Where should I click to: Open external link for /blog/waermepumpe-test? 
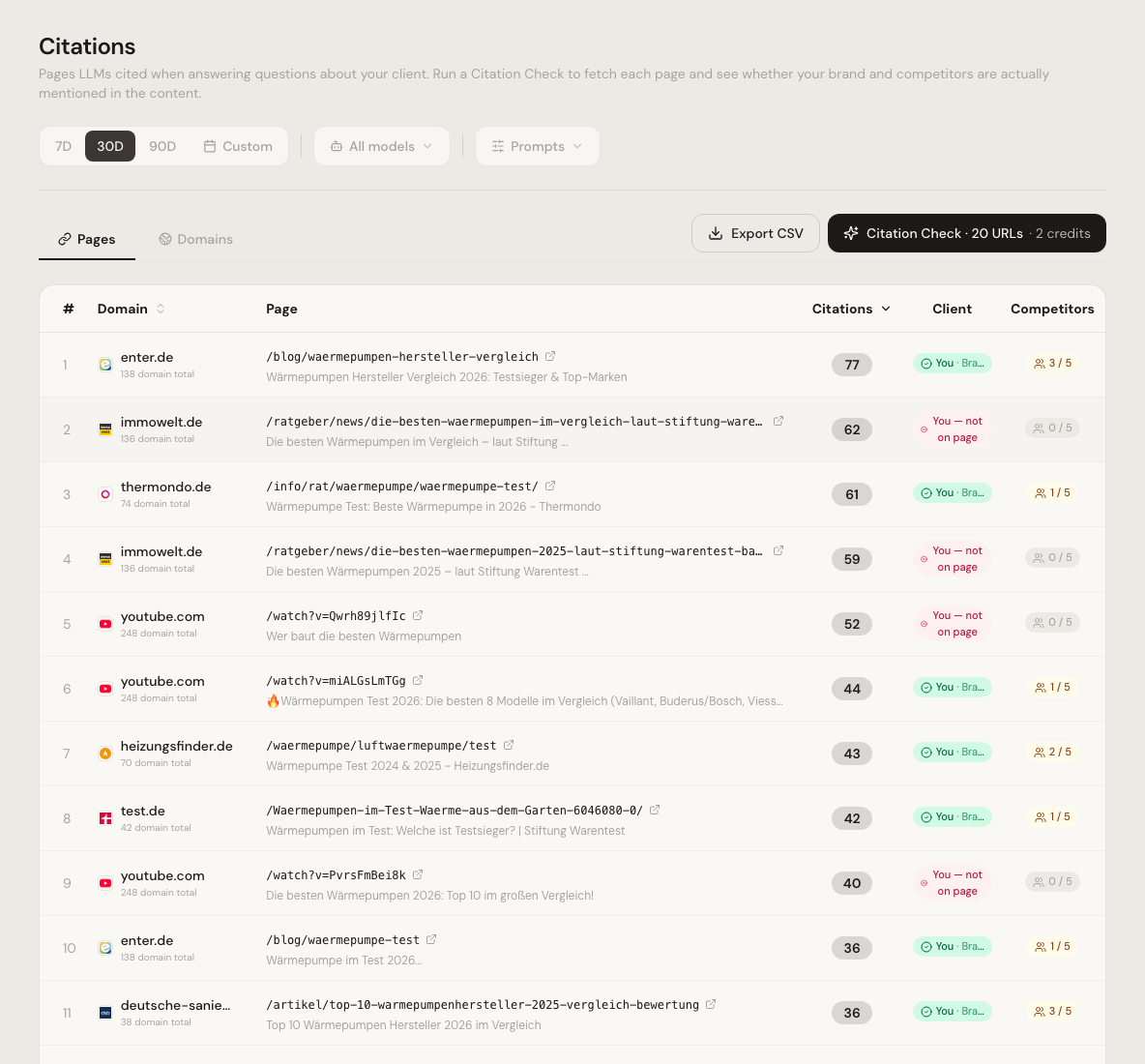[x=431, y=939]
